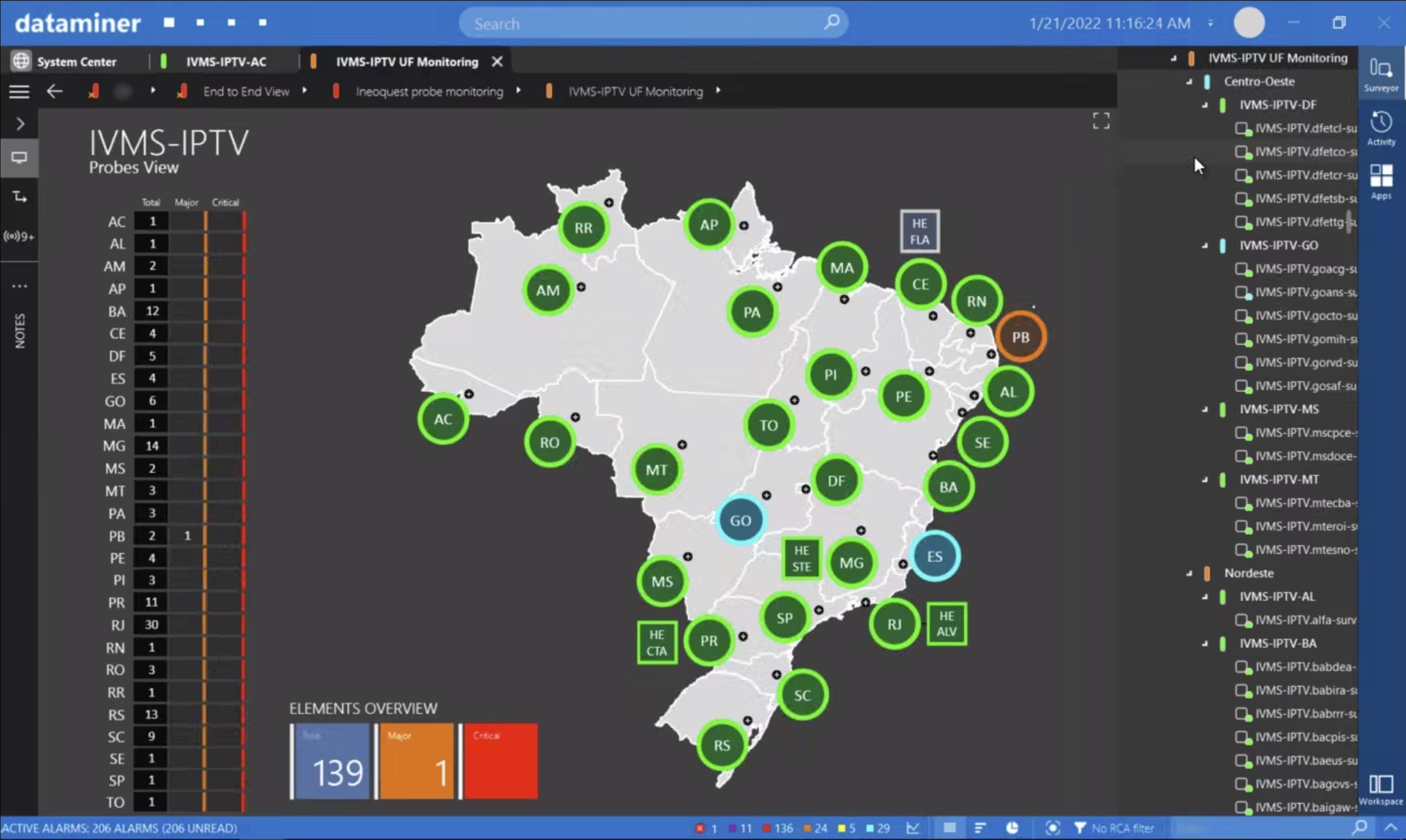Click the ACTIVE ALARMS status bar text
The height and width of the screenshot is (840, 1406).
point(120,828)
